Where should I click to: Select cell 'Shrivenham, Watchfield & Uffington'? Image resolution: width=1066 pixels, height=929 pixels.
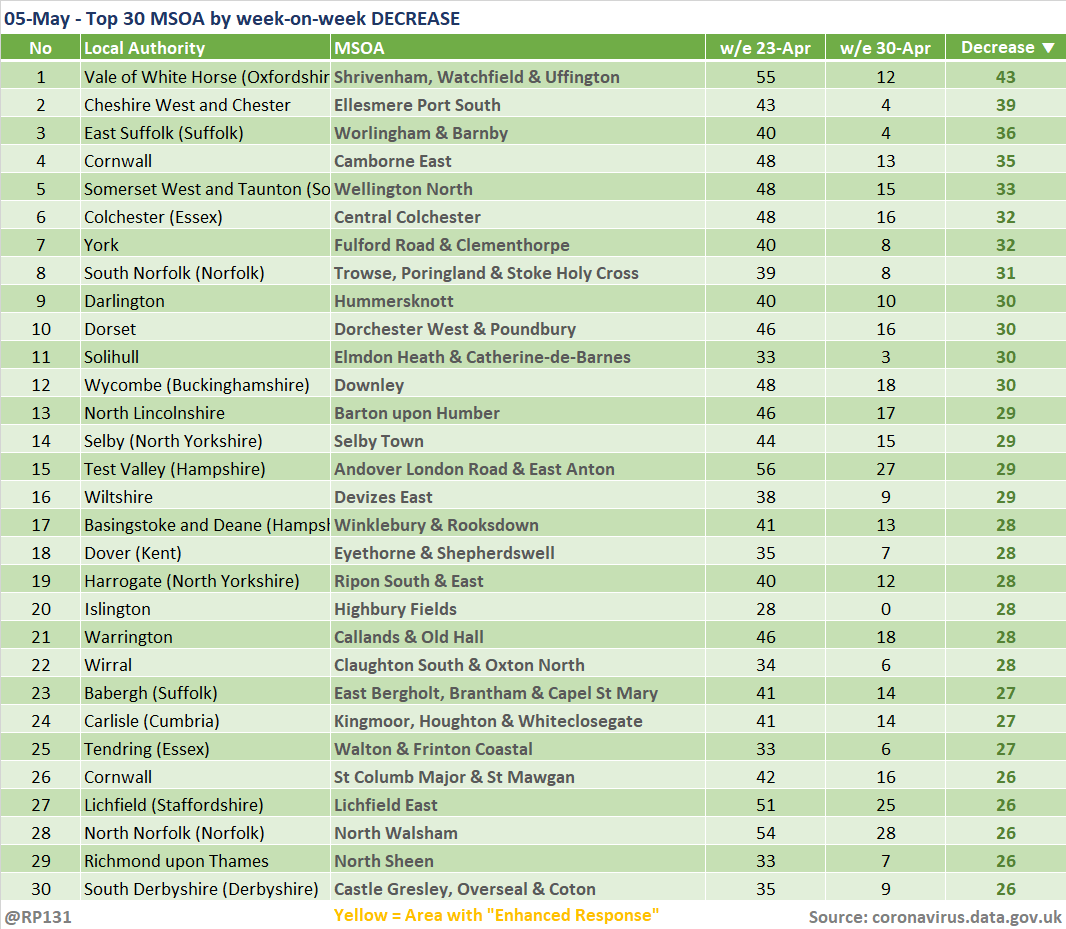[x=517, y=77]
